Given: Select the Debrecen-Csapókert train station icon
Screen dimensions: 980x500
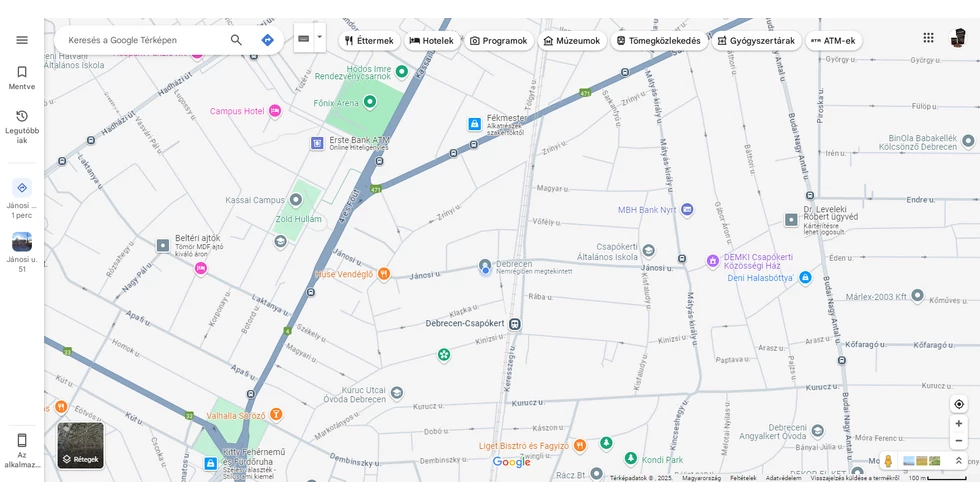Looking at the screenshot, I should pos(515,324).
